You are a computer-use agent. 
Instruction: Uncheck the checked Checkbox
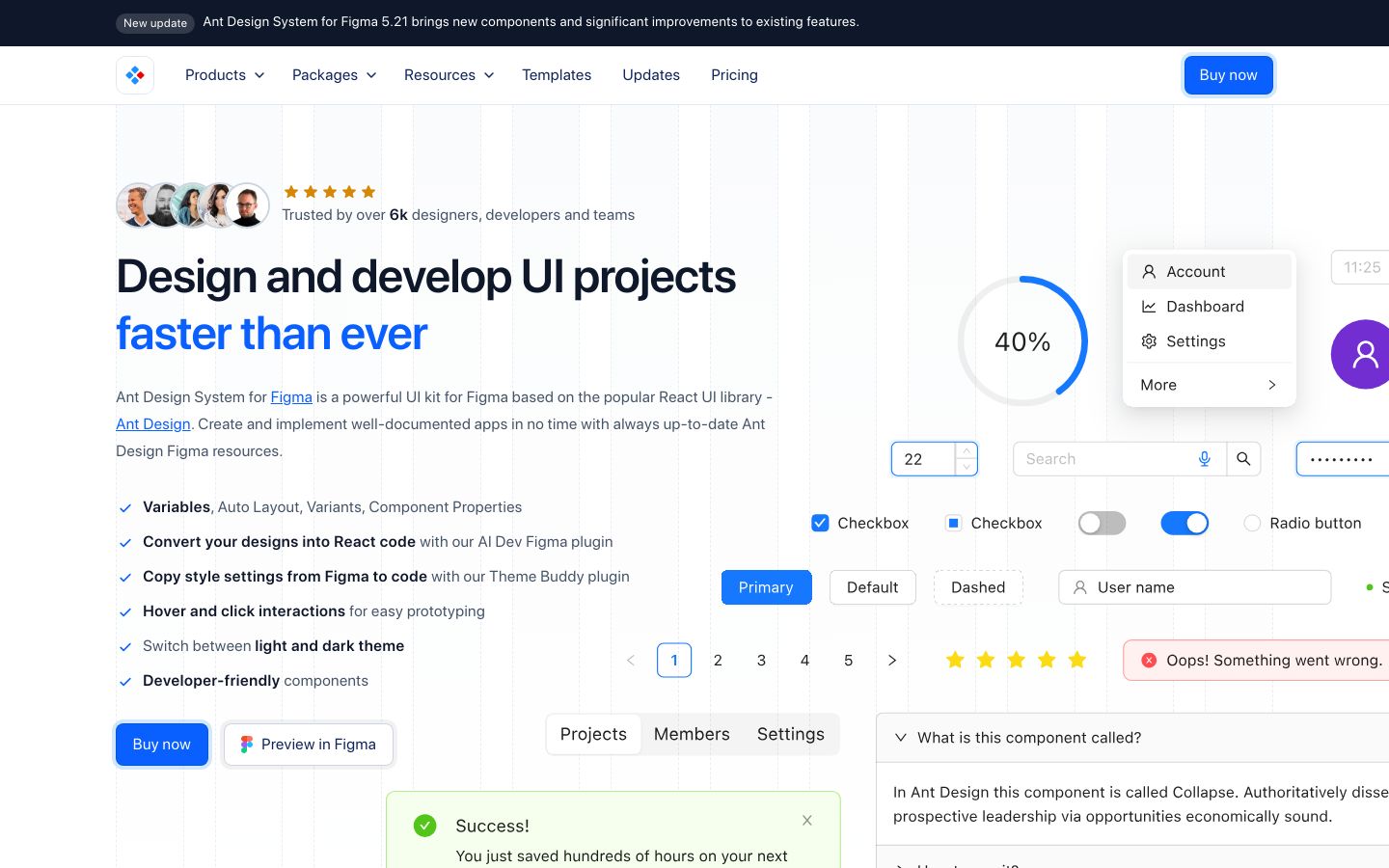tap(820, 523)
